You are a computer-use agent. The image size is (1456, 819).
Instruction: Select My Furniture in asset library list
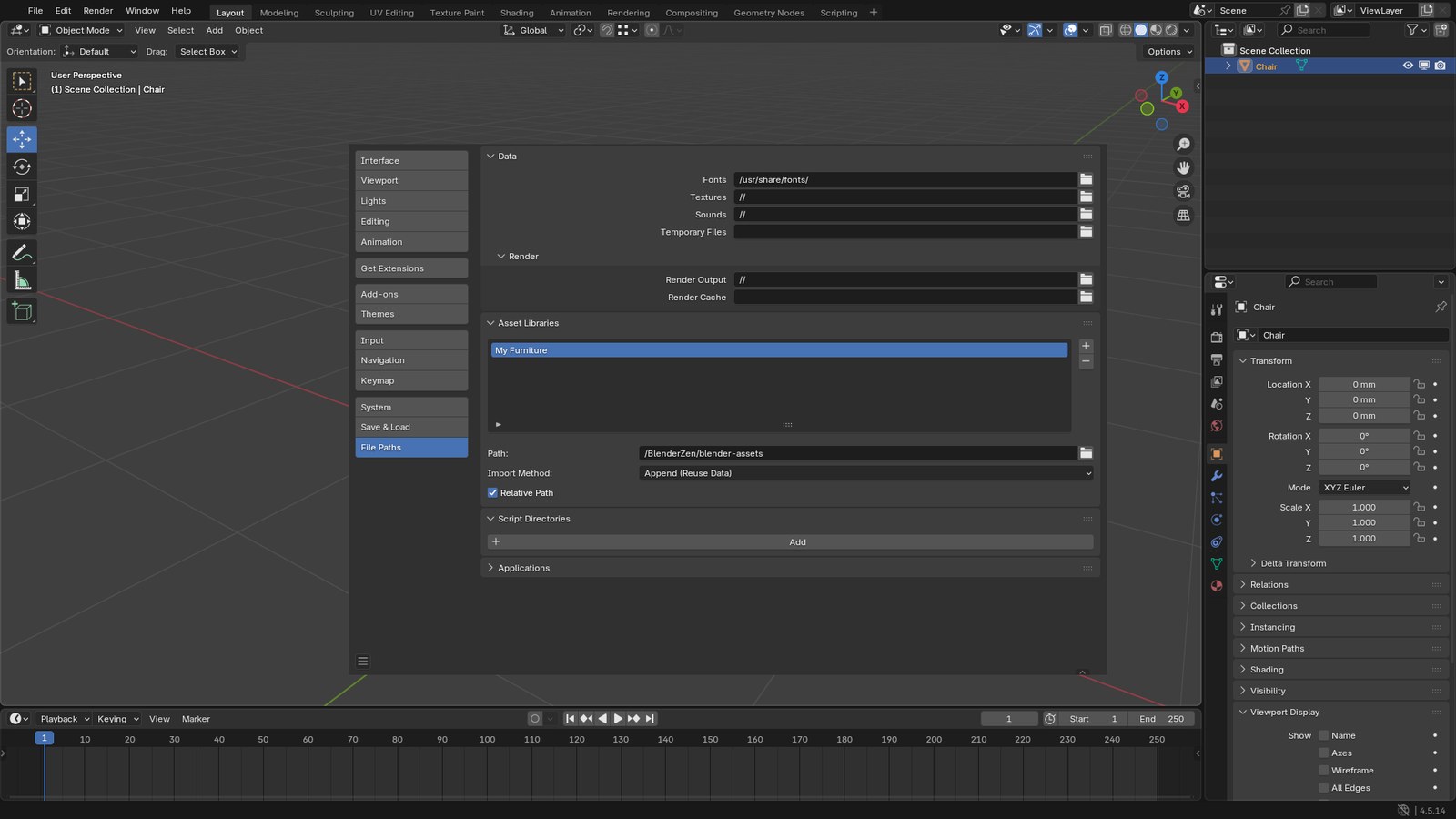coord(779,350)
